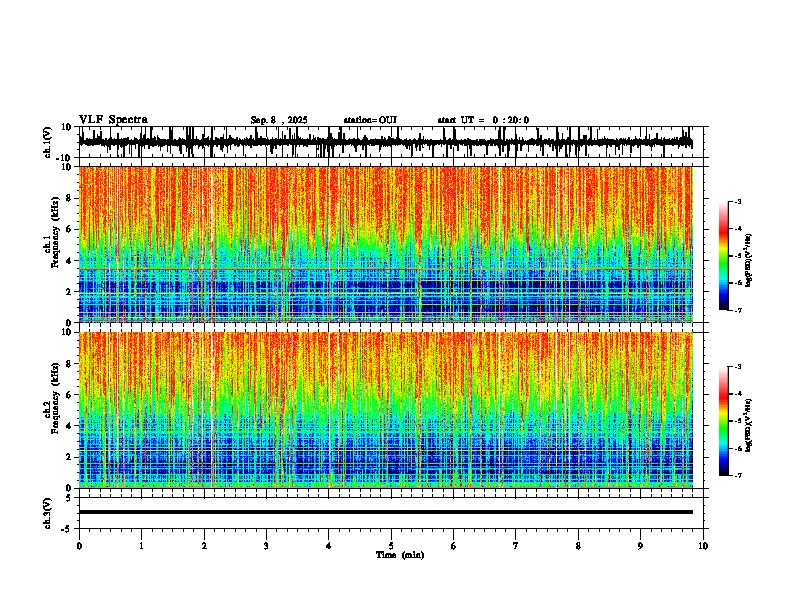Click the ch.3 flat voltage trace
Screen dimensions: 792x612
[x=386, y=512]
